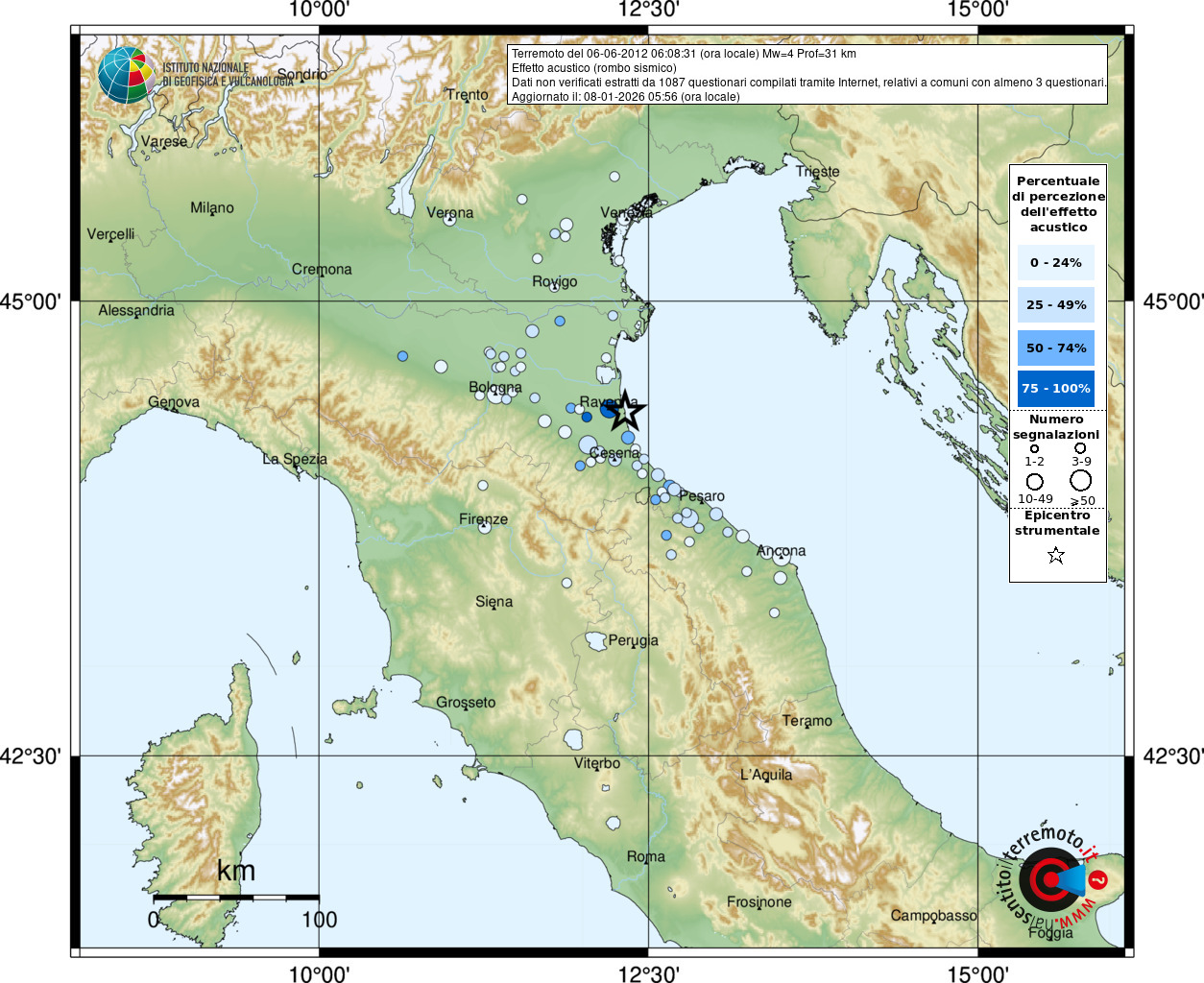1204x983 pixels.
Task: Click the 'Effetto acustico (rombo sismico)' line
Action: [x=594, y=68]
